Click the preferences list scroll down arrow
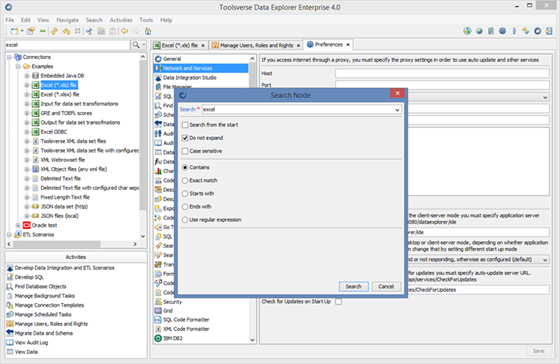Image resolution: width=560 pixels, height=364 pixels. coord(252,340)
